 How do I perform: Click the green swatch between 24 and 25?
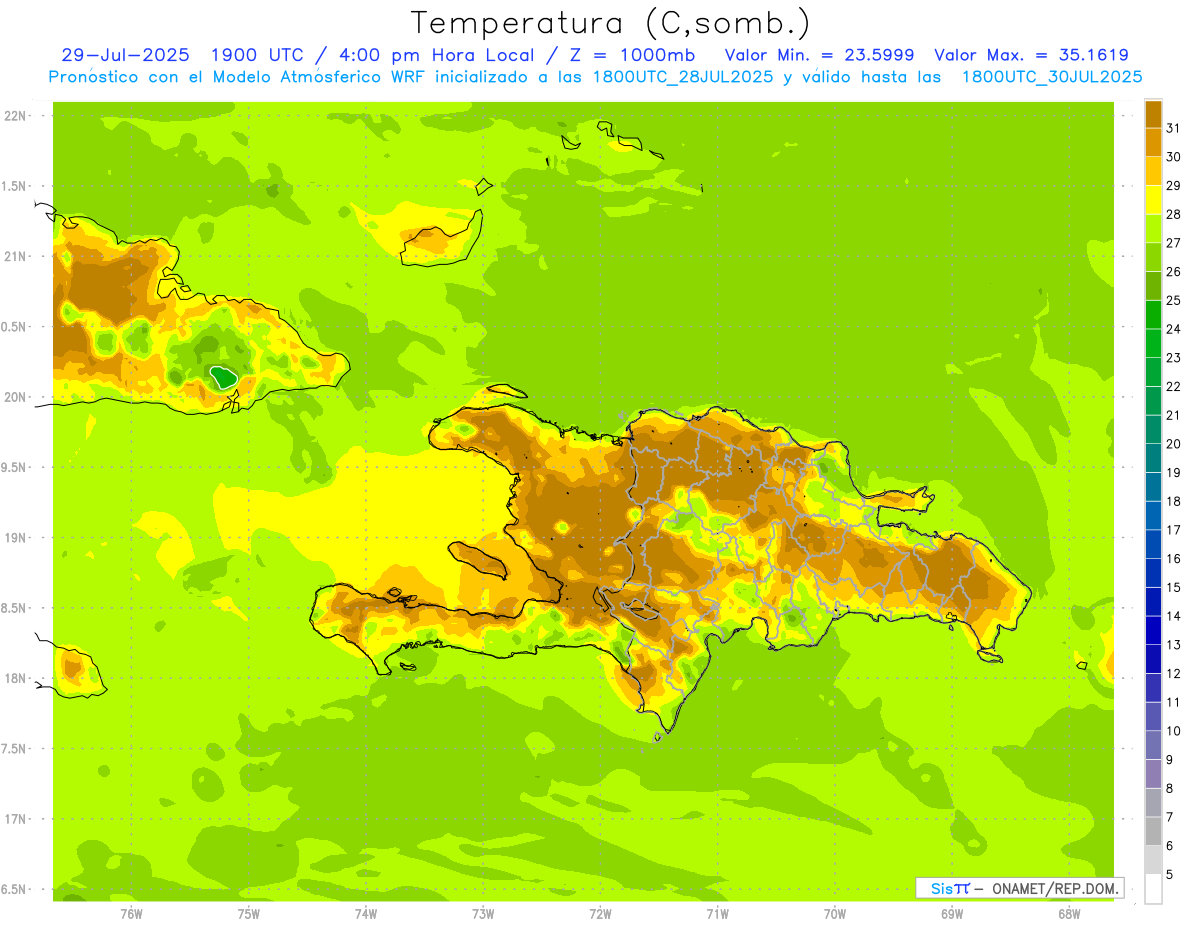(x=1153, y=314)
